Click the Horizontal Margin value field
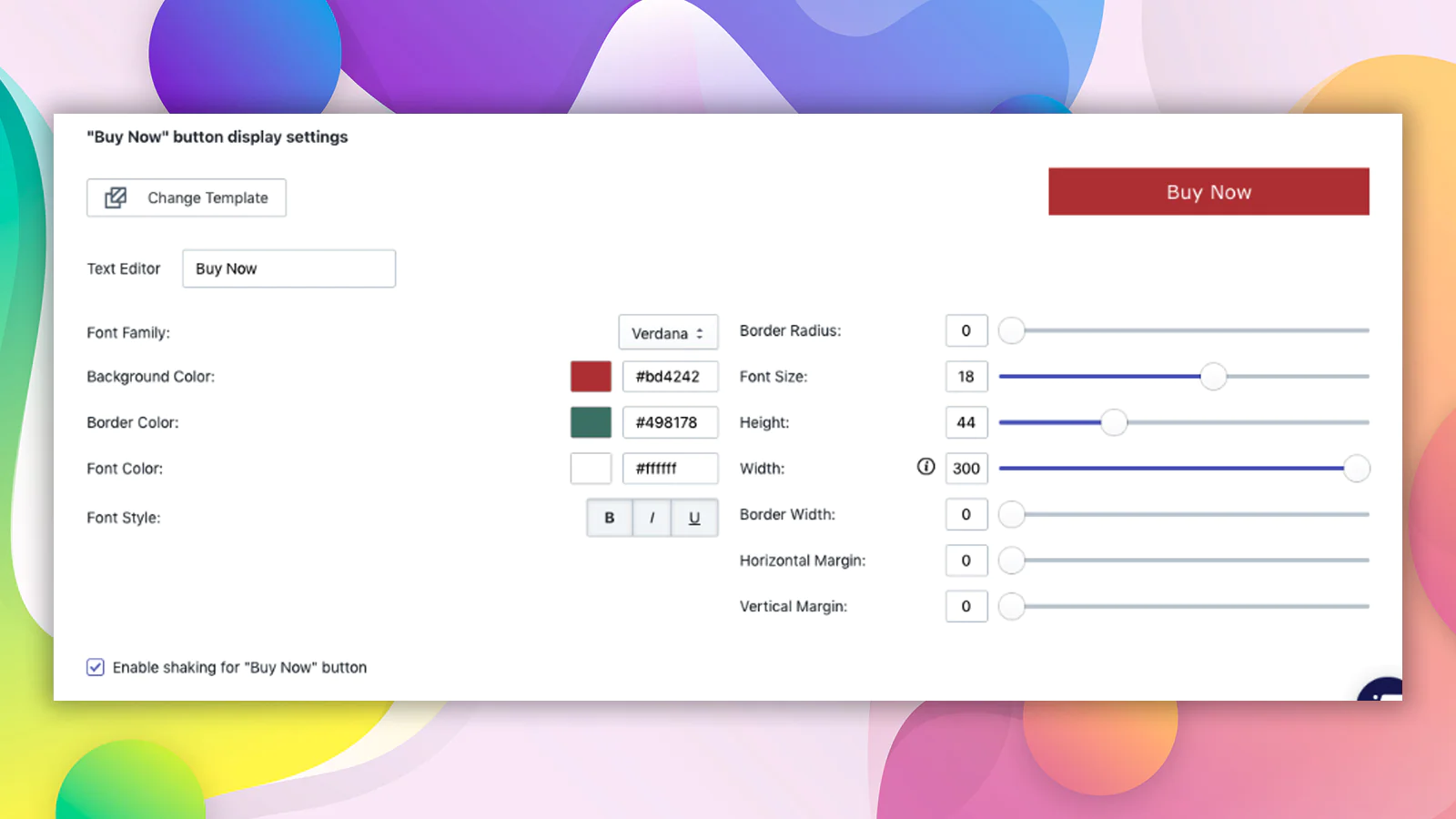This screenshot has height=819, width=1456. click(966, 560)
